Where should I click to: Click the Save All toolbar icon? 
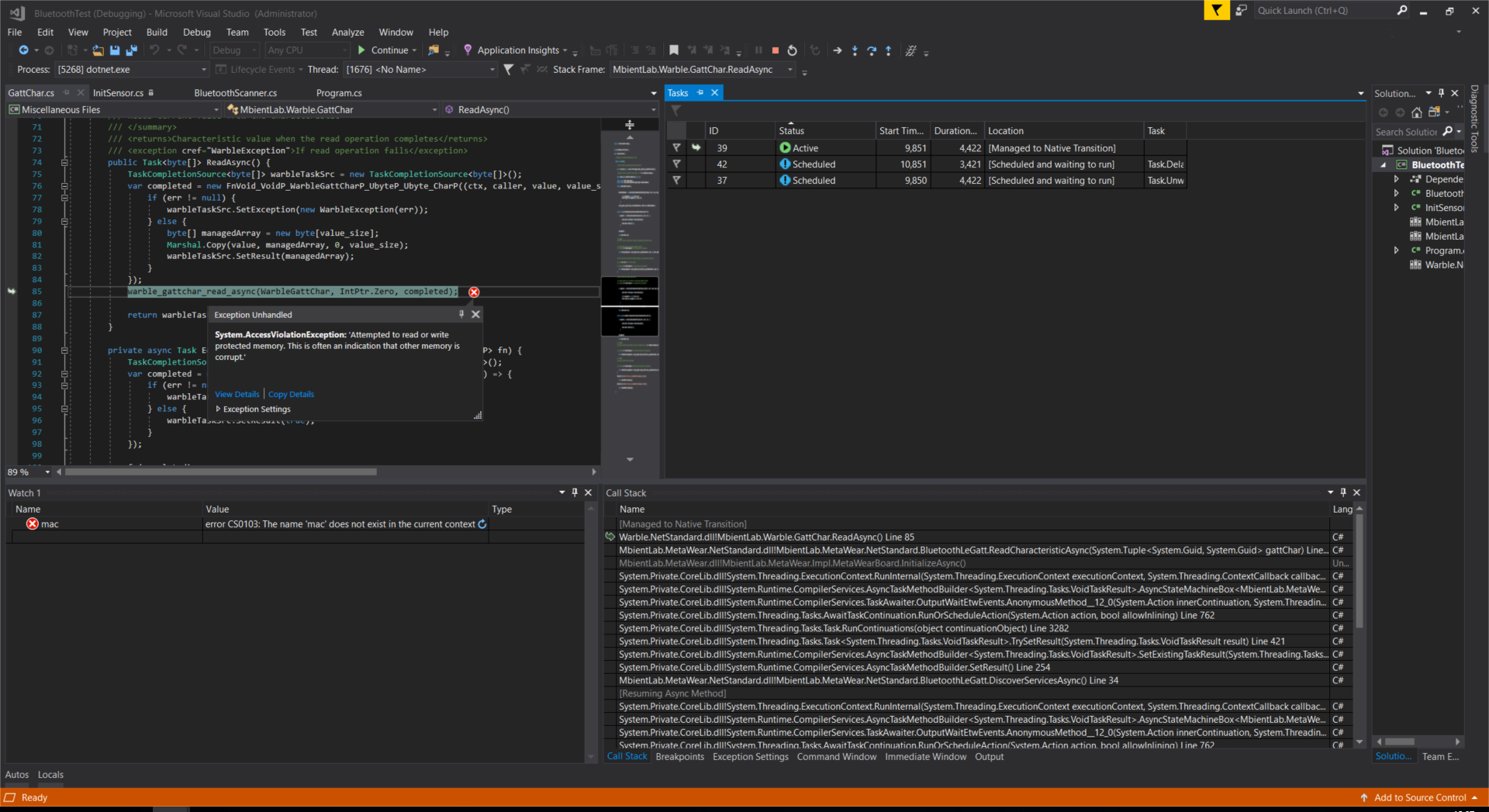click(131, 50)
